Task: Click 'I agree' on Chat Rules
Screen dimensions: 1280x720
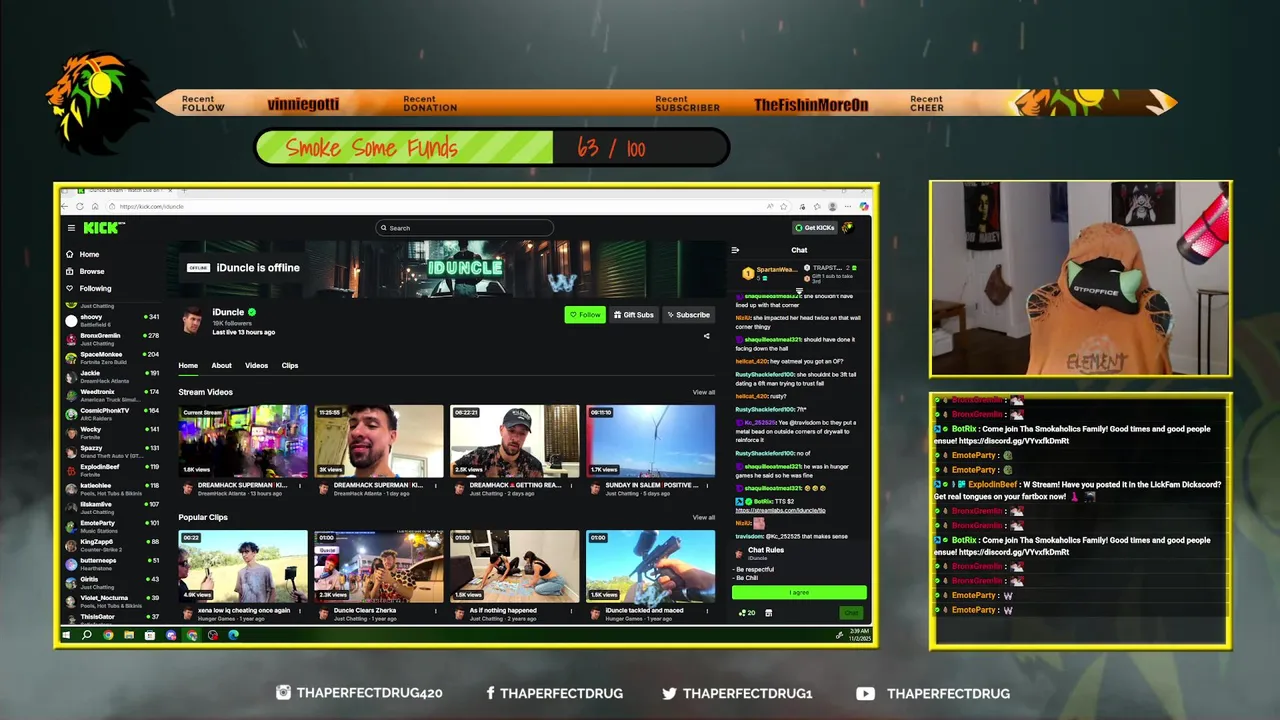Action: point(799,592)
